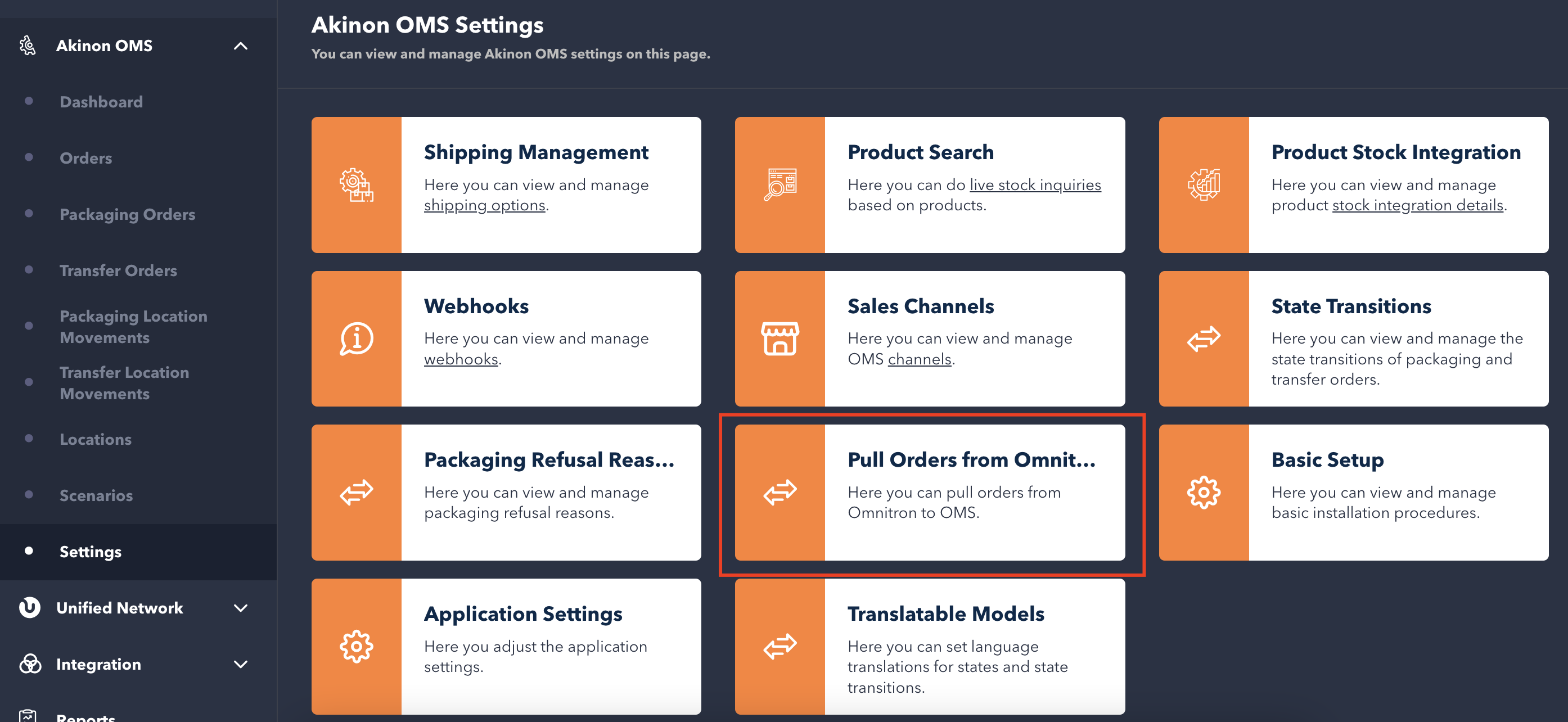Image resolution: width=1568 pixels, height=722 pixels.
Task: Click the Akinon OMS rocket icon
Action: 28,46
